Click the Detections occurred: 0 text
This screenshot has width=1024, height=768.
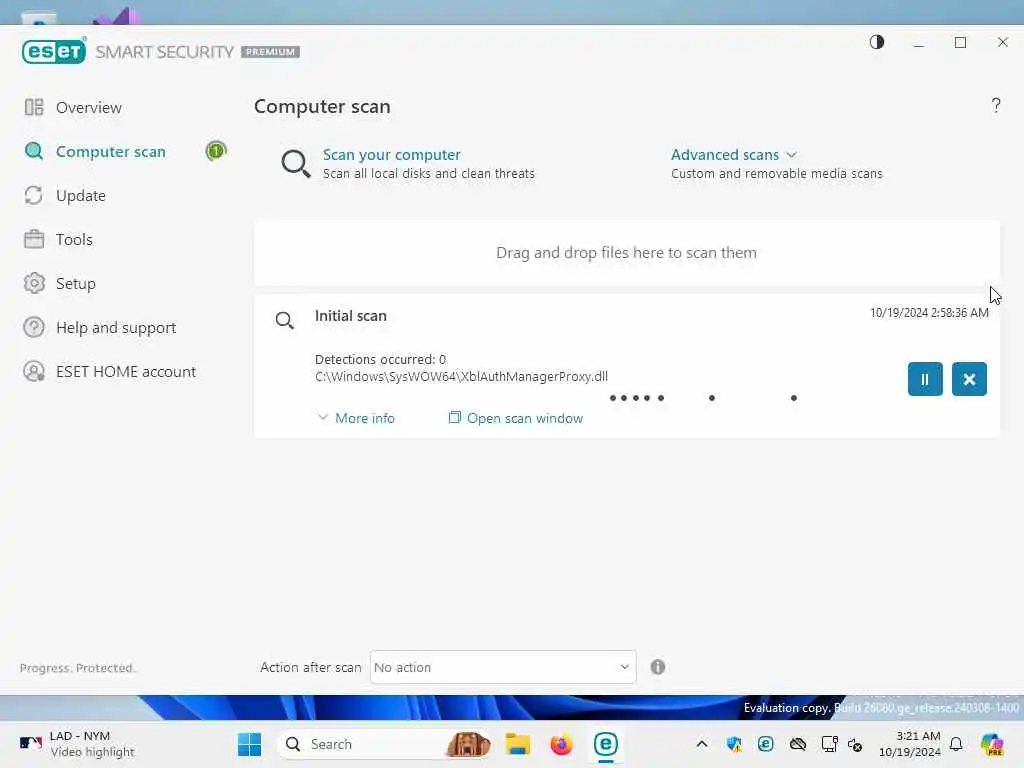click(380, 359)
